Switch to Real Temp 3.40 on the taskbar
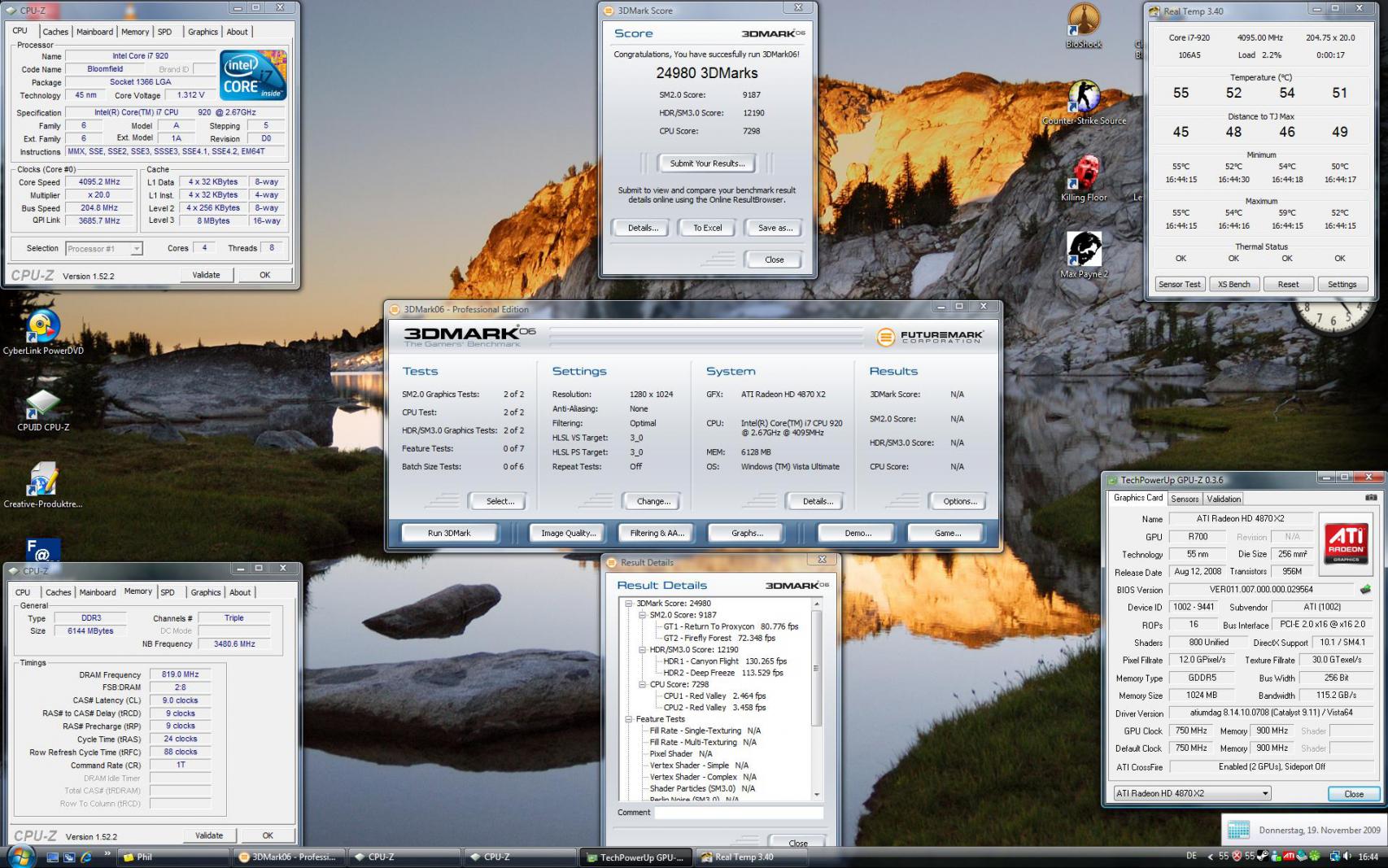The height and width of the screenshot is (868, 1388). click(x=753, y=857)
